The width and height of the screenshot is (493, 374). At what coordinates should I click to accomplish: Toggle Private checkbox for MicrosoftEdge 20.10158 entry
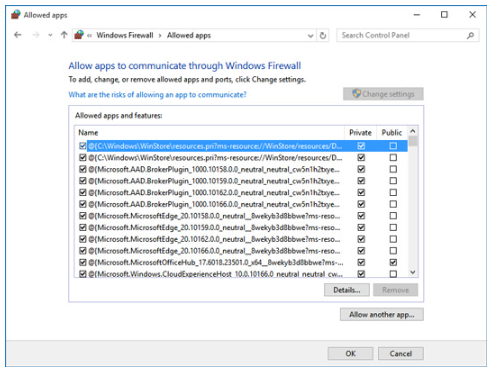point(361,216)
